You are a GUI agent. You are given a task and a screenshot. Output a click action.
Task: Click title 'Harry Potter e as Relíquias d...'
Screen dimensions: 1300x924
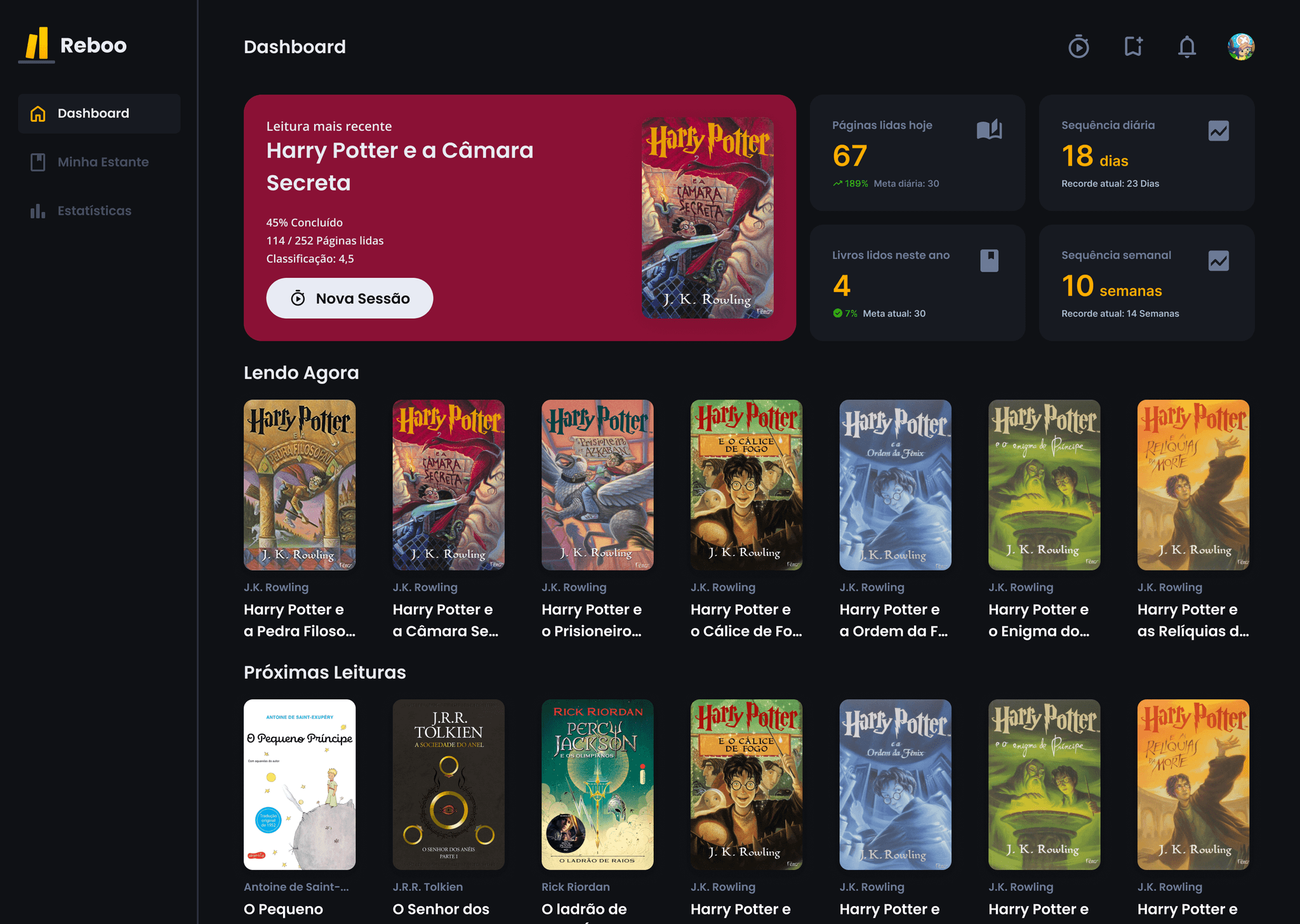(1193, 620)
